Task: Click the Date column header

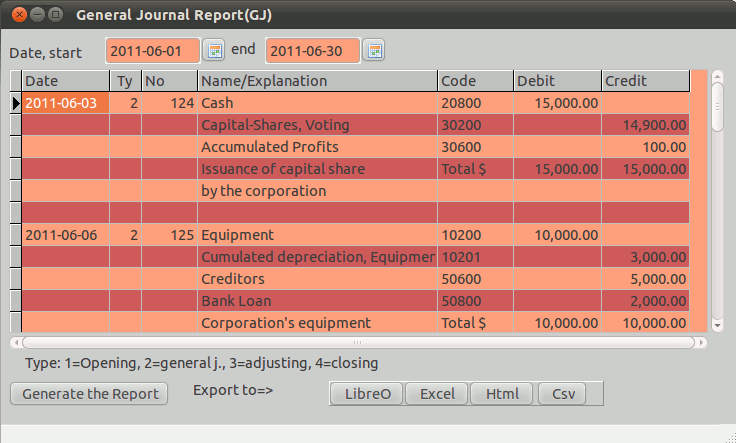Action: pyautogui.click(x=65, y=81)
